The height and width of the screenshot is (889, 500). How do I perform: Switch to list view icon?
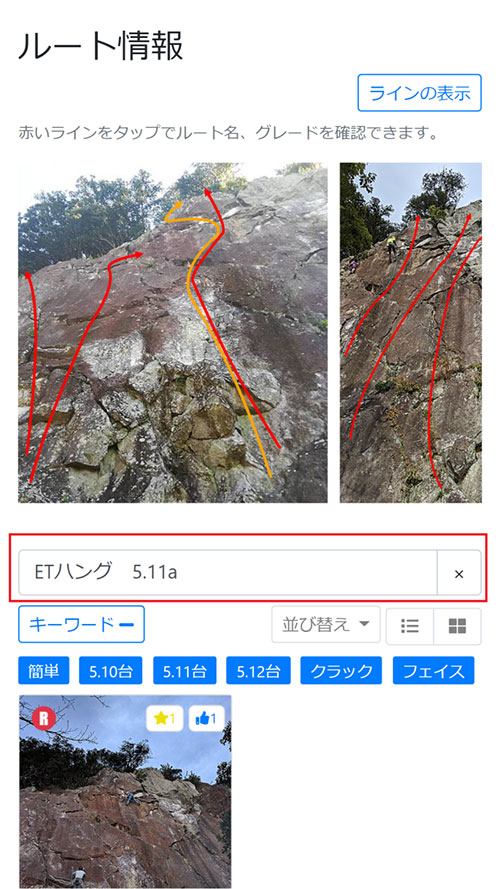(x=410, y=626)
